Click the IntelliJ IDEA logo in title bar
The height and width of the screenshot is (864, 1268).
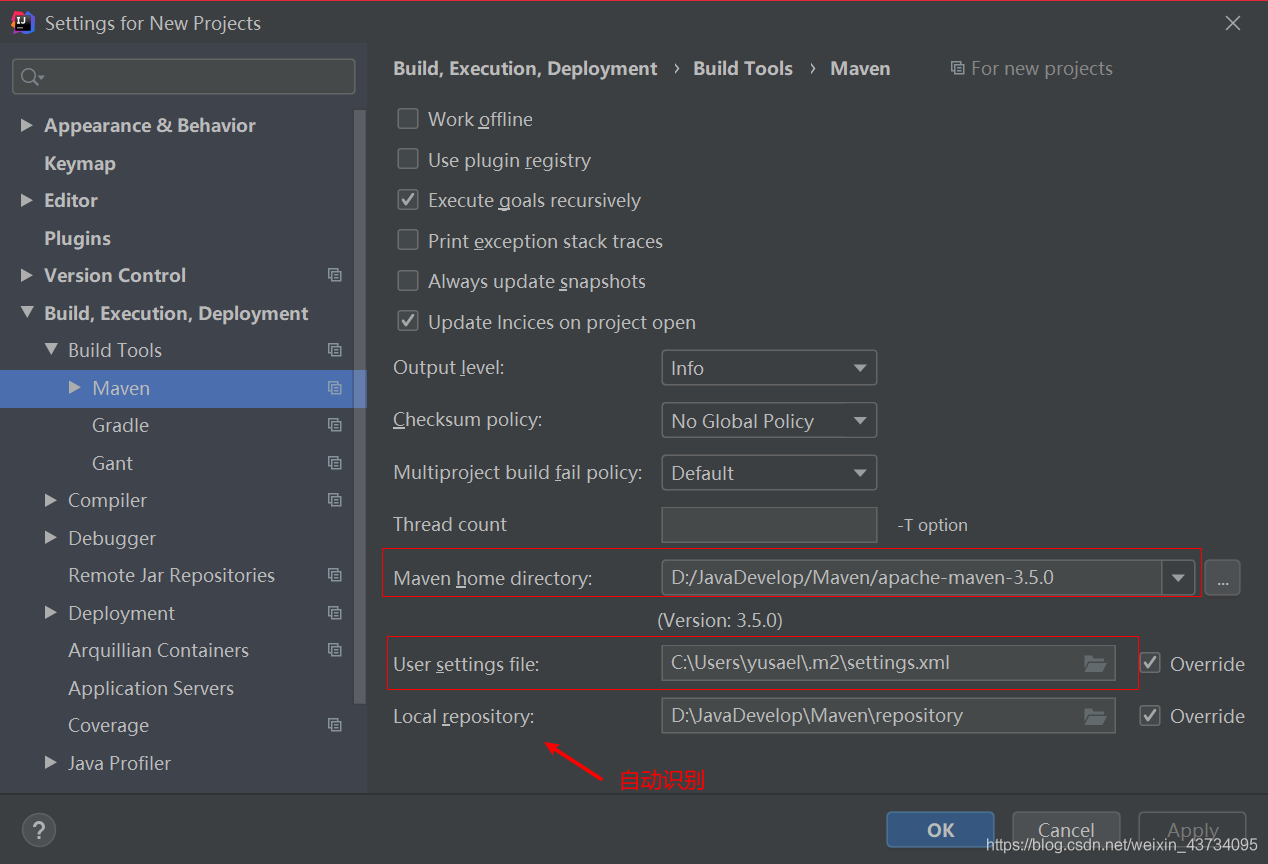[x=23, y=22]
